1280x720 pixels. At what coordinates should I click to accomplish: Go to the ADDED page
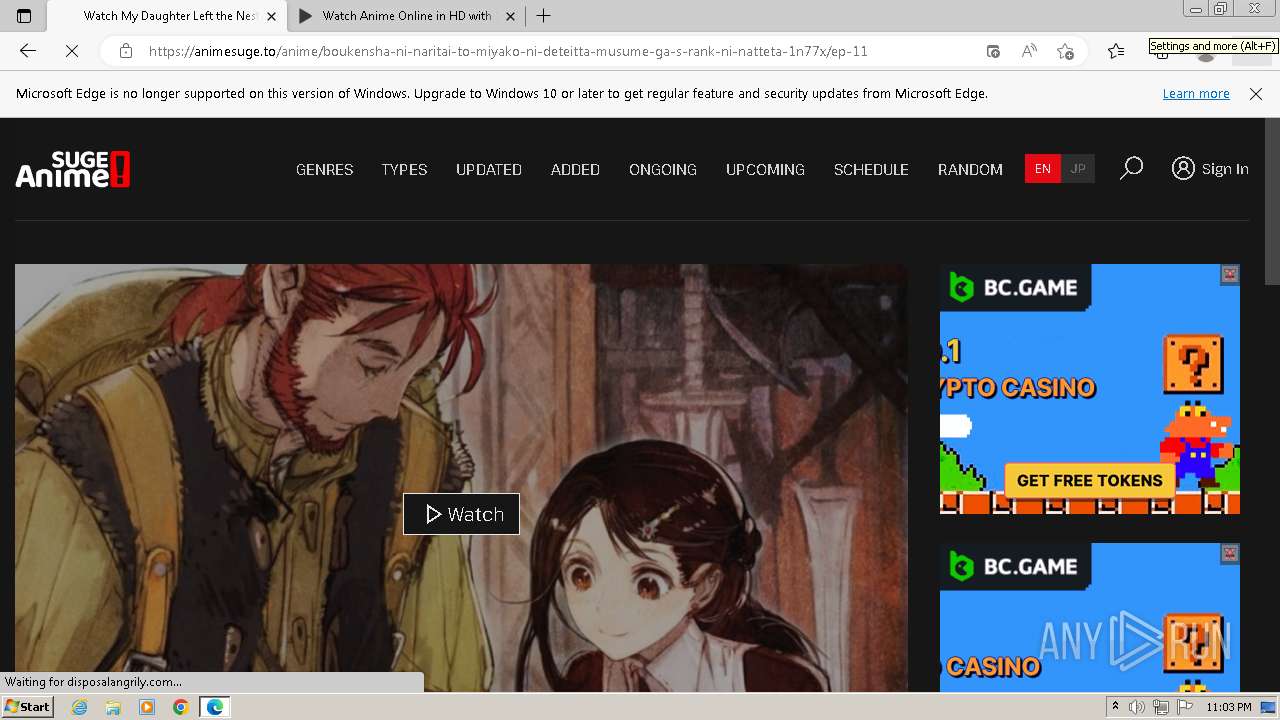click(575, 170)
